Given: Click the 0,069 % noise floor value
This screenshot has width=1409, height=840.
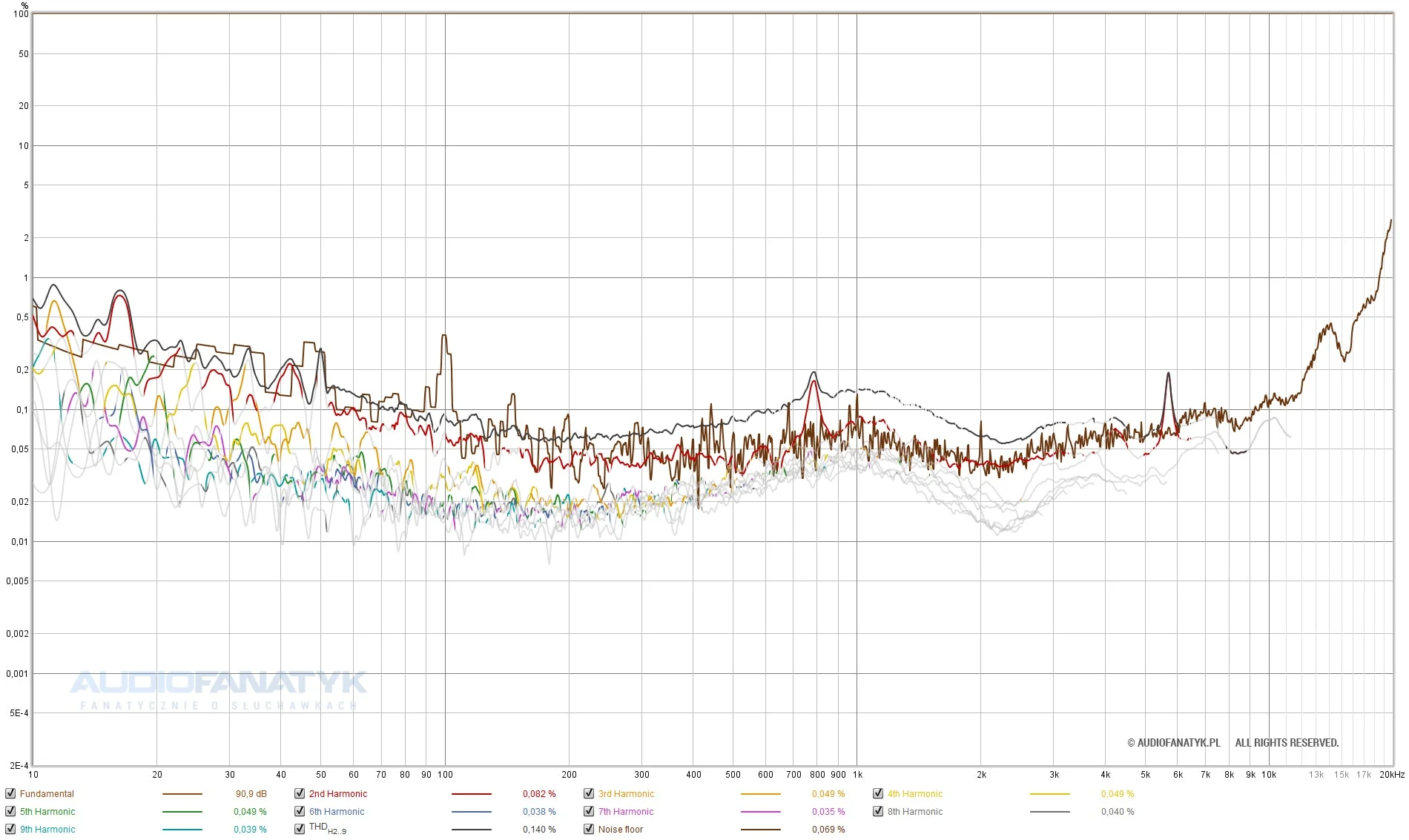Looking at the screenshot, I should pos(828,829).
